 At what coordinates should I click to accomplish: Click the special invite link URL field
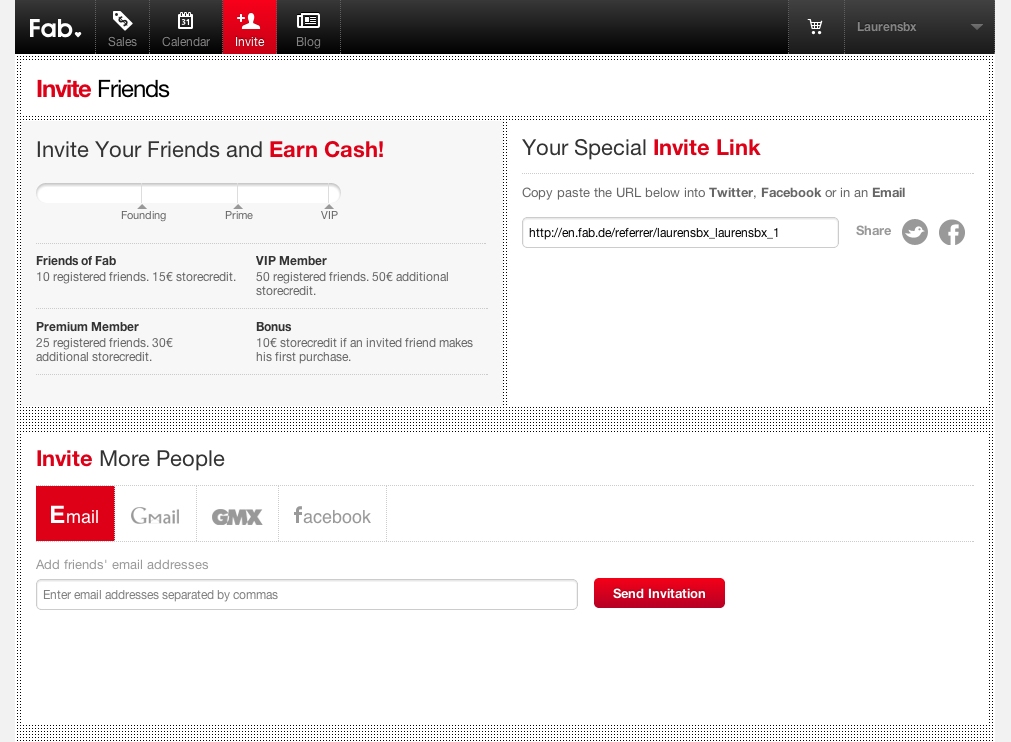click(x=680, y=233)
